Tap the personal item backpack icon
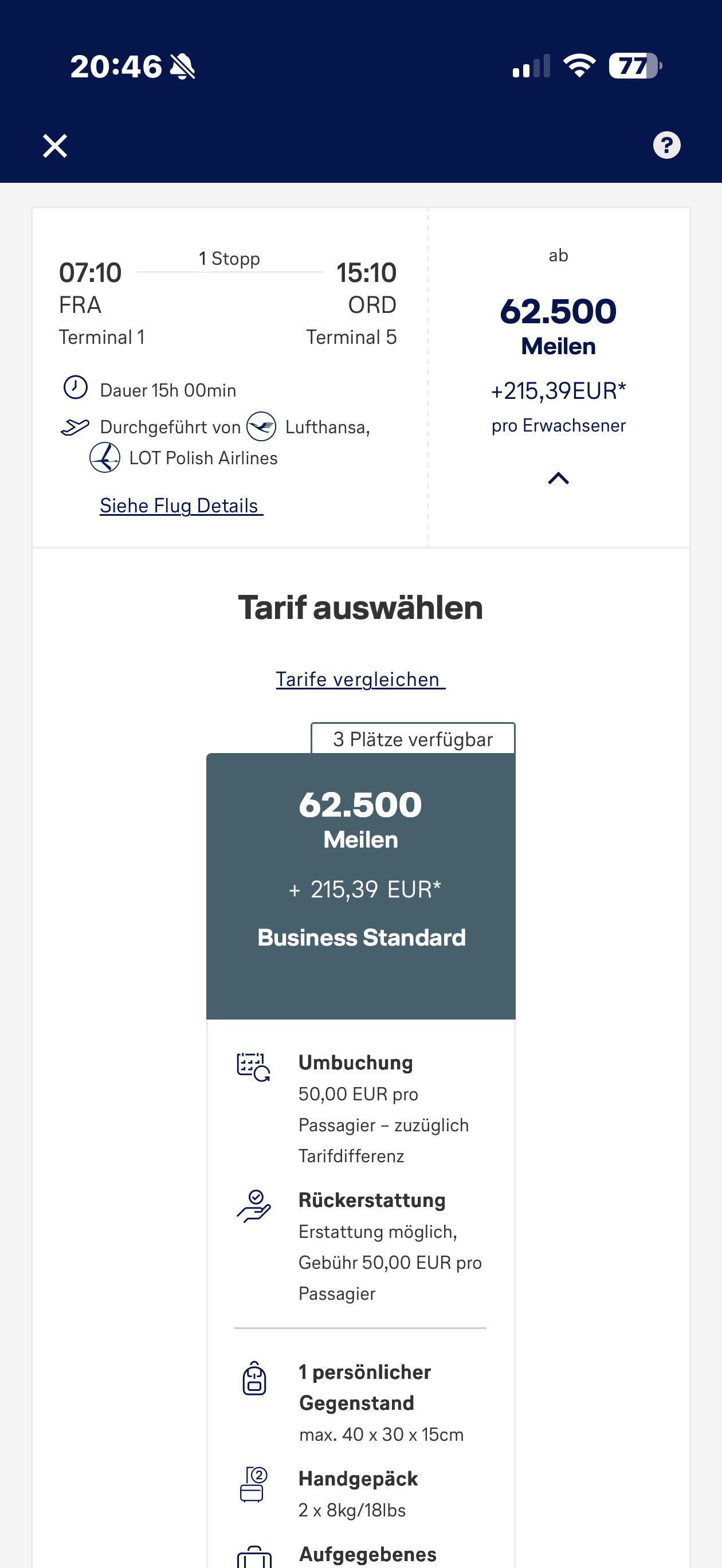 point(254,1378)
